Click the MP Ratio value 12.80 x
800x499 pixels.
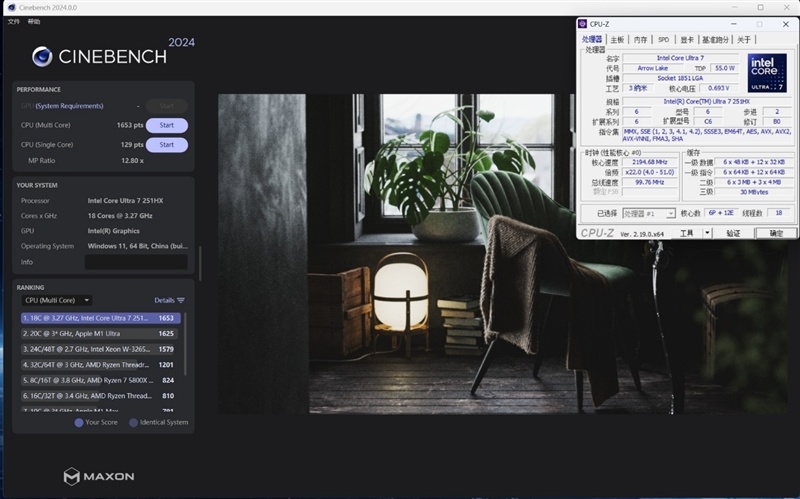click(x=132, y=161)
